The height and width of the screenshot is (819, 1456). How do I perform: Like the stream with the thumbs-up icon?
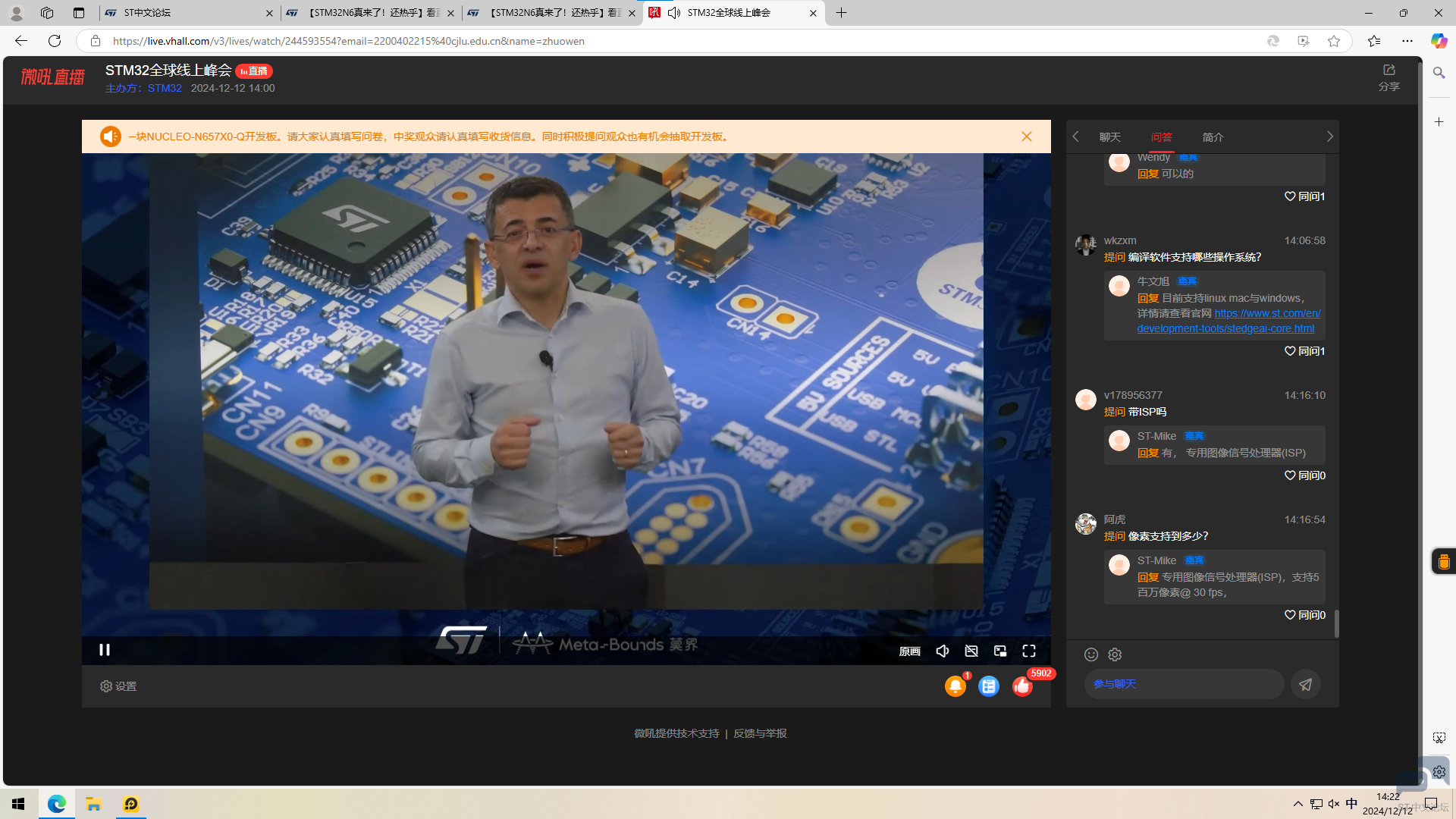coord(1022,686)
